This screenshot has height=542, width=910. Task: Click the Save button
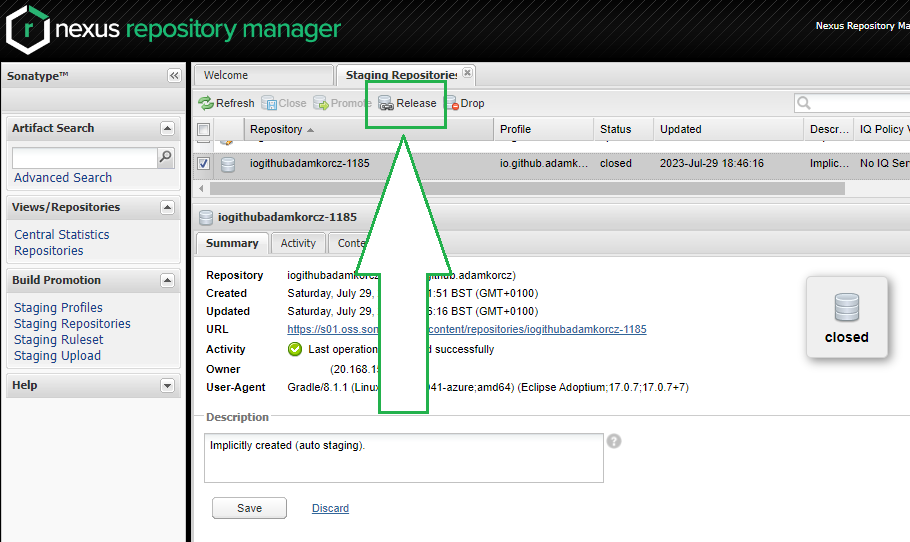click(x=250, y=508)
